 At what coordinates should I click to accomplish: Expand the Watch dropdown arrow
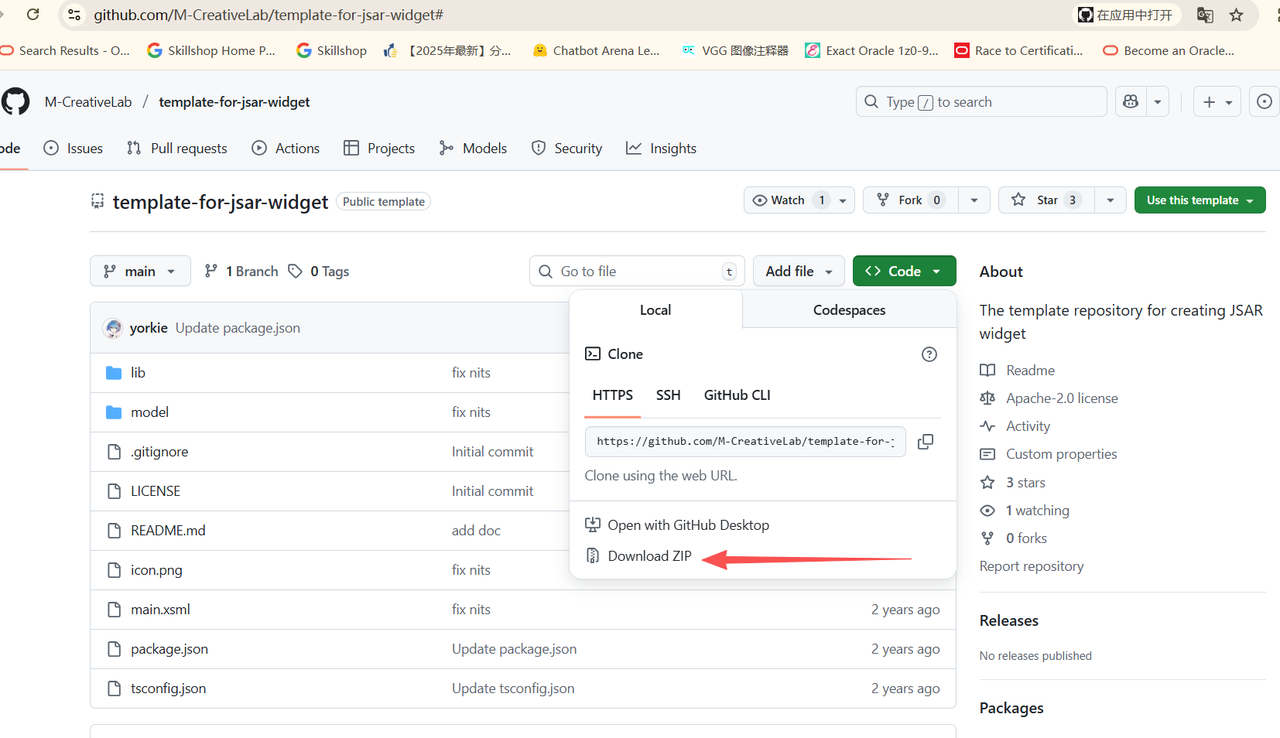843,200
